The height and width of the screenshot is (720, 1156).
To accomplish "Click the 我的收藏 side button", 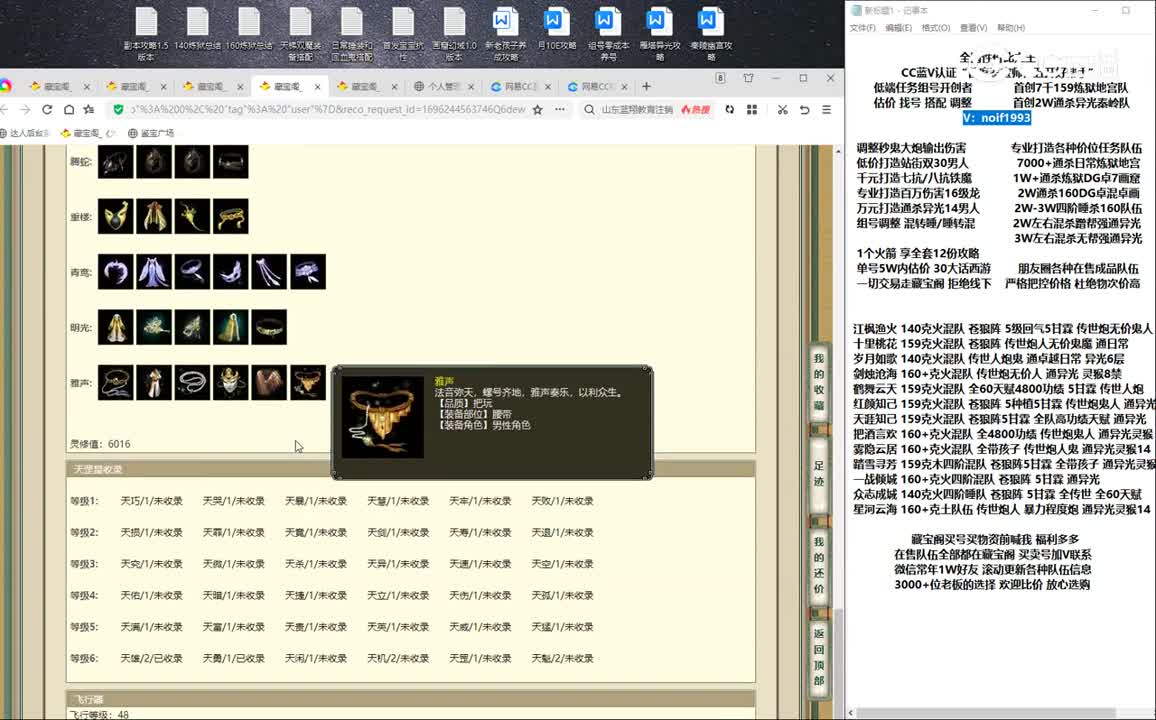I will click(818, 382).
